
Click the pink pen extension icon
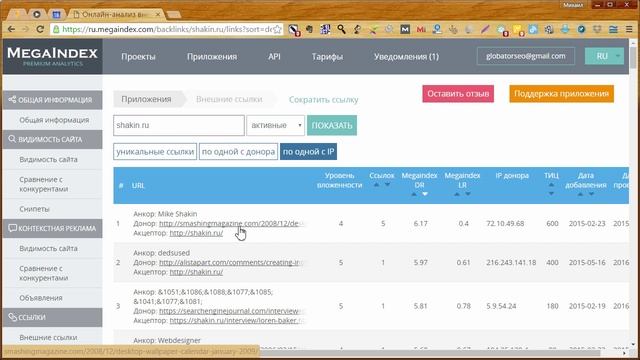tap(484, 29)
